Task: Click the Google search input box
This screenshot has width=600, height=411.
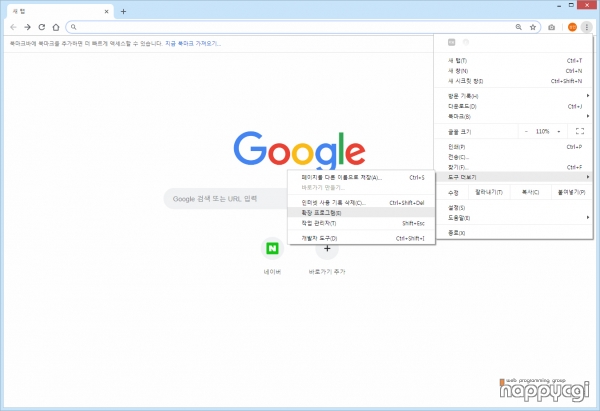Action: (x=226, y=199)
